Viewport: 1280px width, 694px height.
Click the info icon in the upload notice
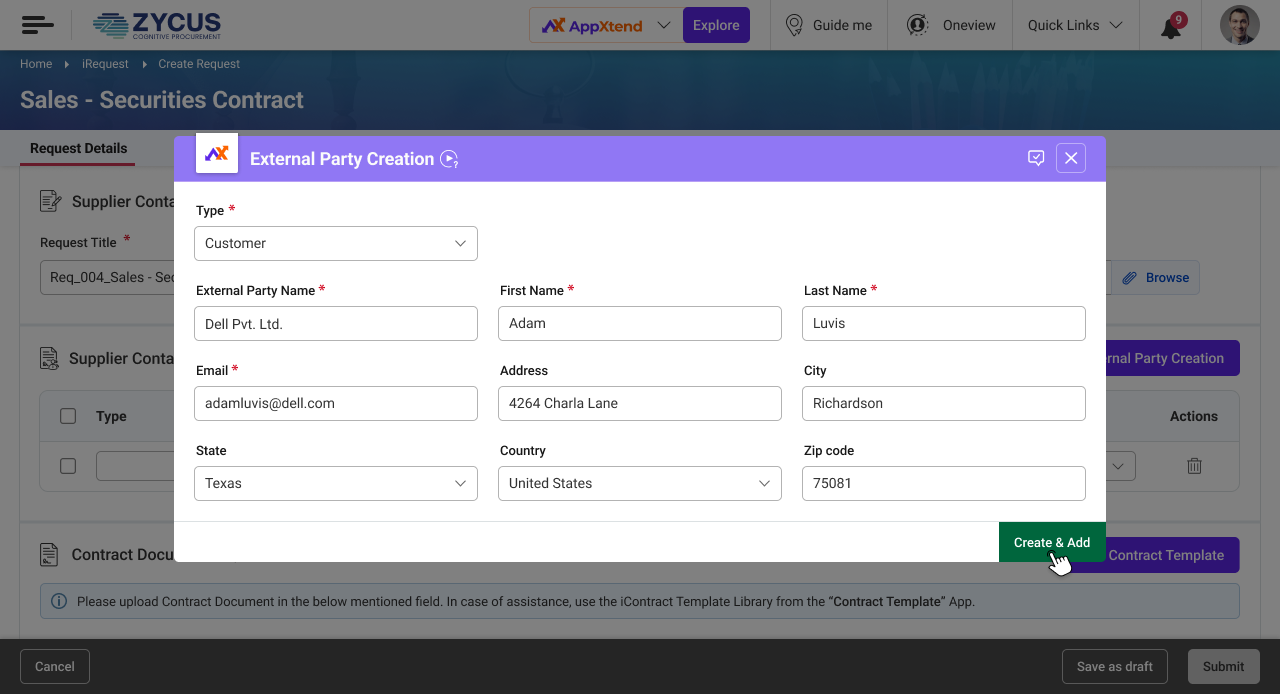tap(59, 602)
